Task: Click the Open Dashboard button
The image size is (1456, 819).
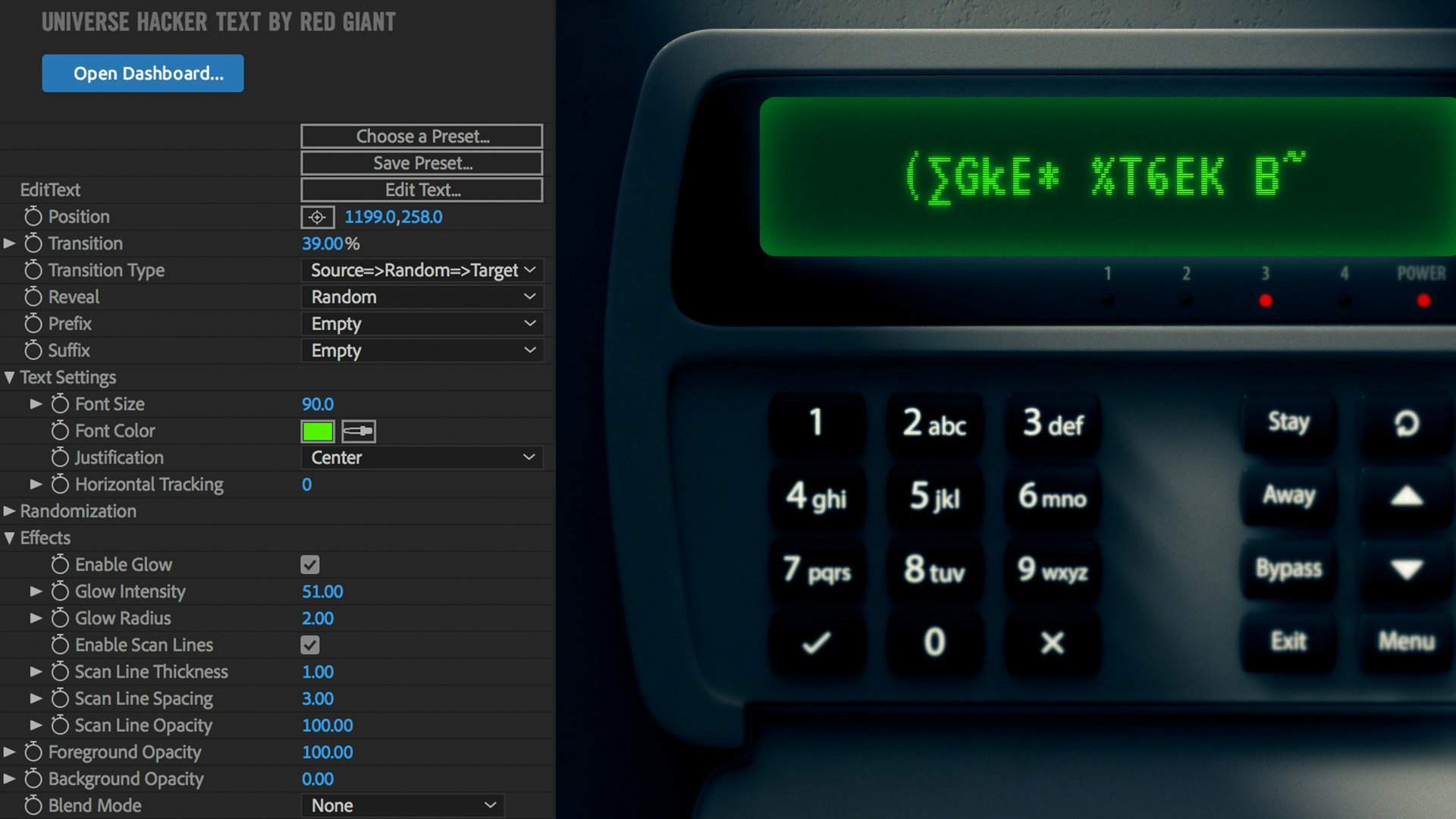Action: coord(143,74)
